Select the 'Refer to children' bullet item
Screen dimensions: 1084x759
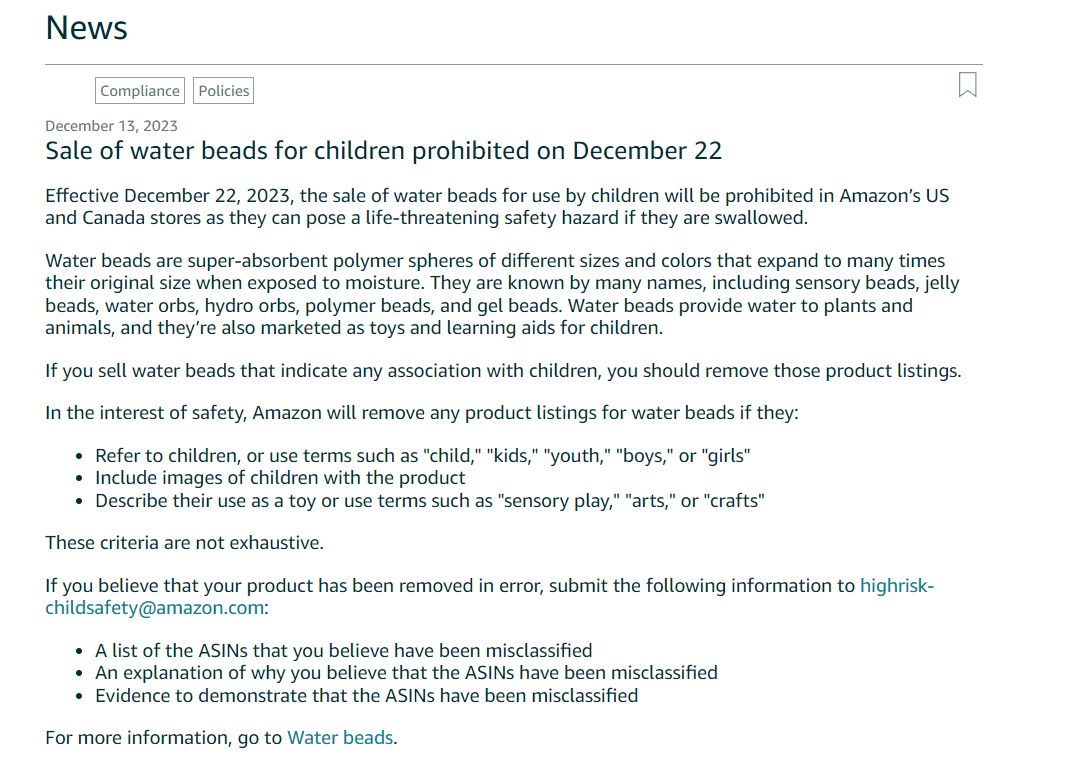(422, 456)
